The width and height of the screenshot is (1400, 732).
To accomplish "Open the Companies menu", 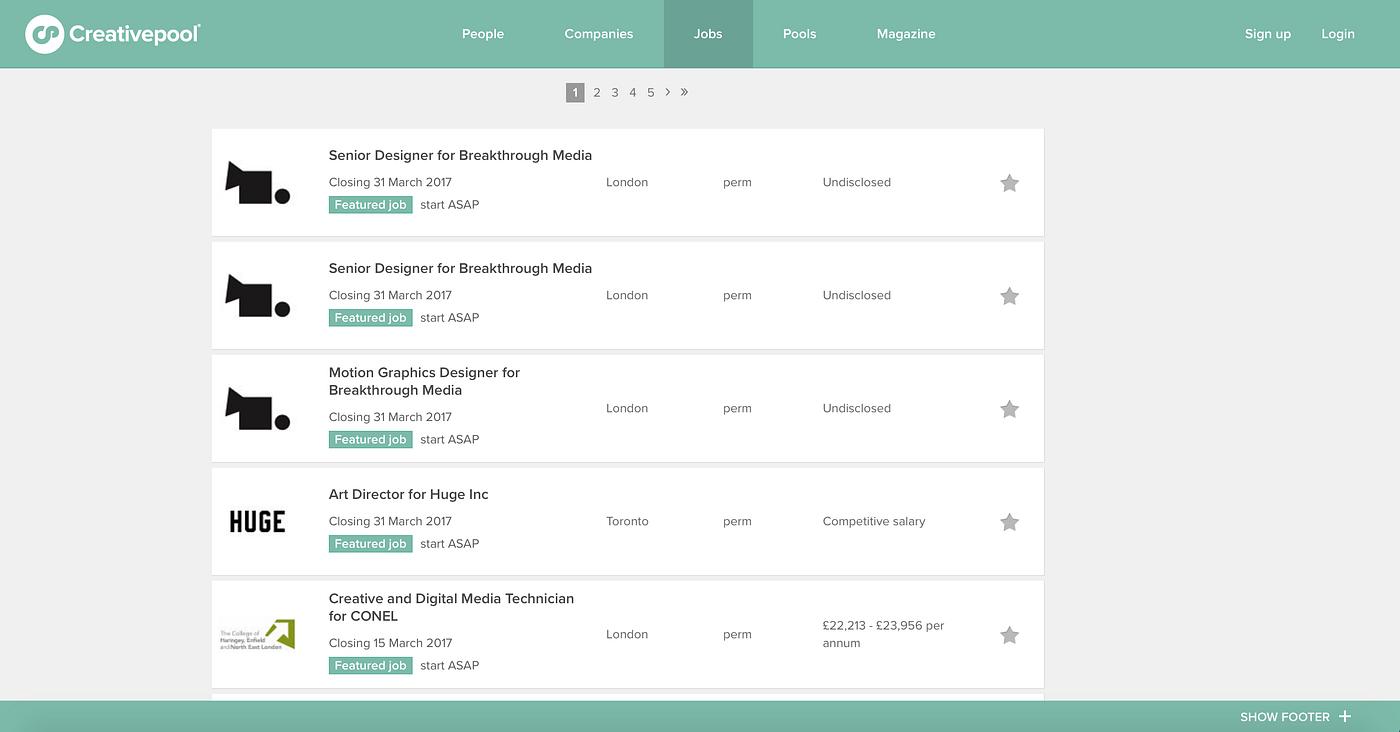I will click(x=598, y=34).
